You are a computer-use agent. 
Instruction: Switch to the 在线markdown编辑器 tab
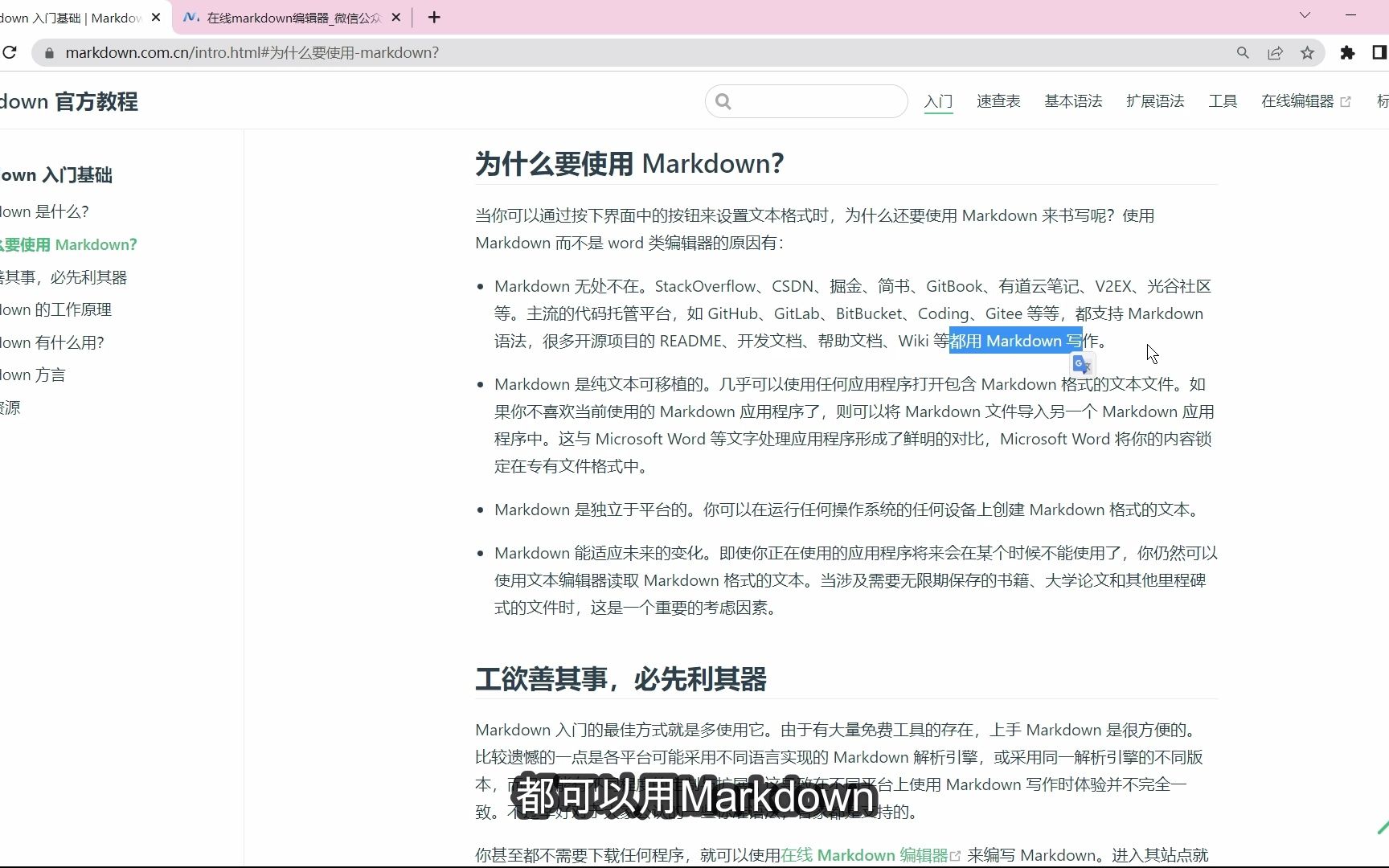[293, 18]
